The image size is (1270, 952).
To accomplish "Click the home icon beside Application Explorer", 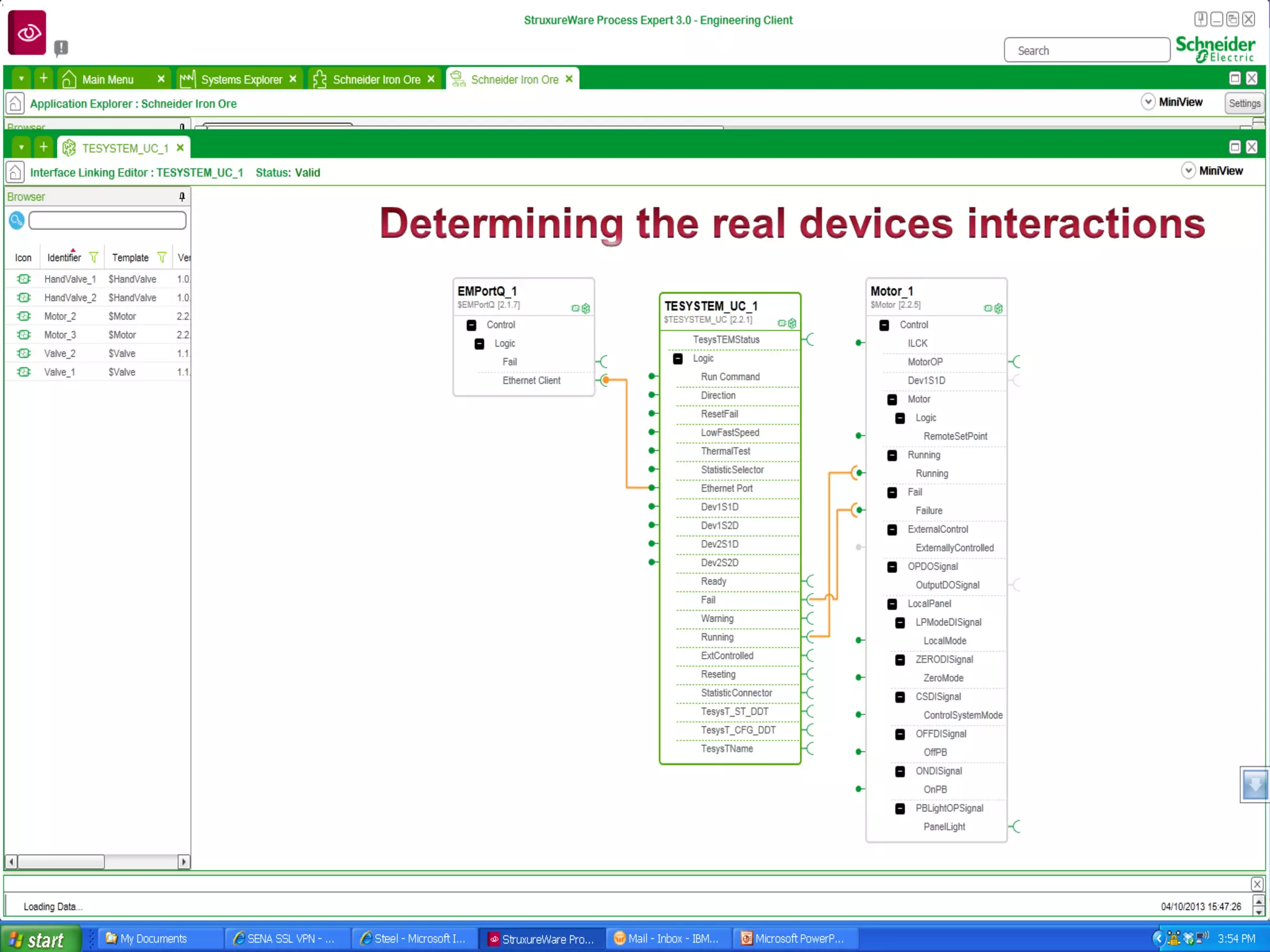I will point(16,104).
